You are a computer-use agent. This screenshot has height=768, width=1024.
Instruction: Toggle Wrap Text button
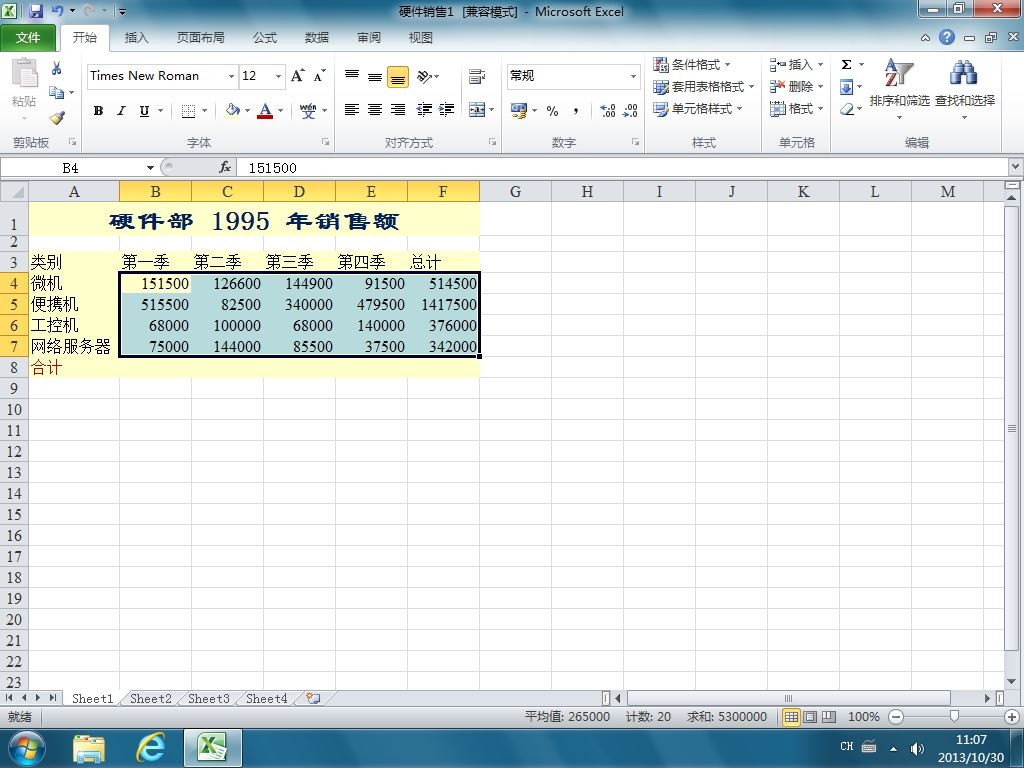click(x=477, y=76)
